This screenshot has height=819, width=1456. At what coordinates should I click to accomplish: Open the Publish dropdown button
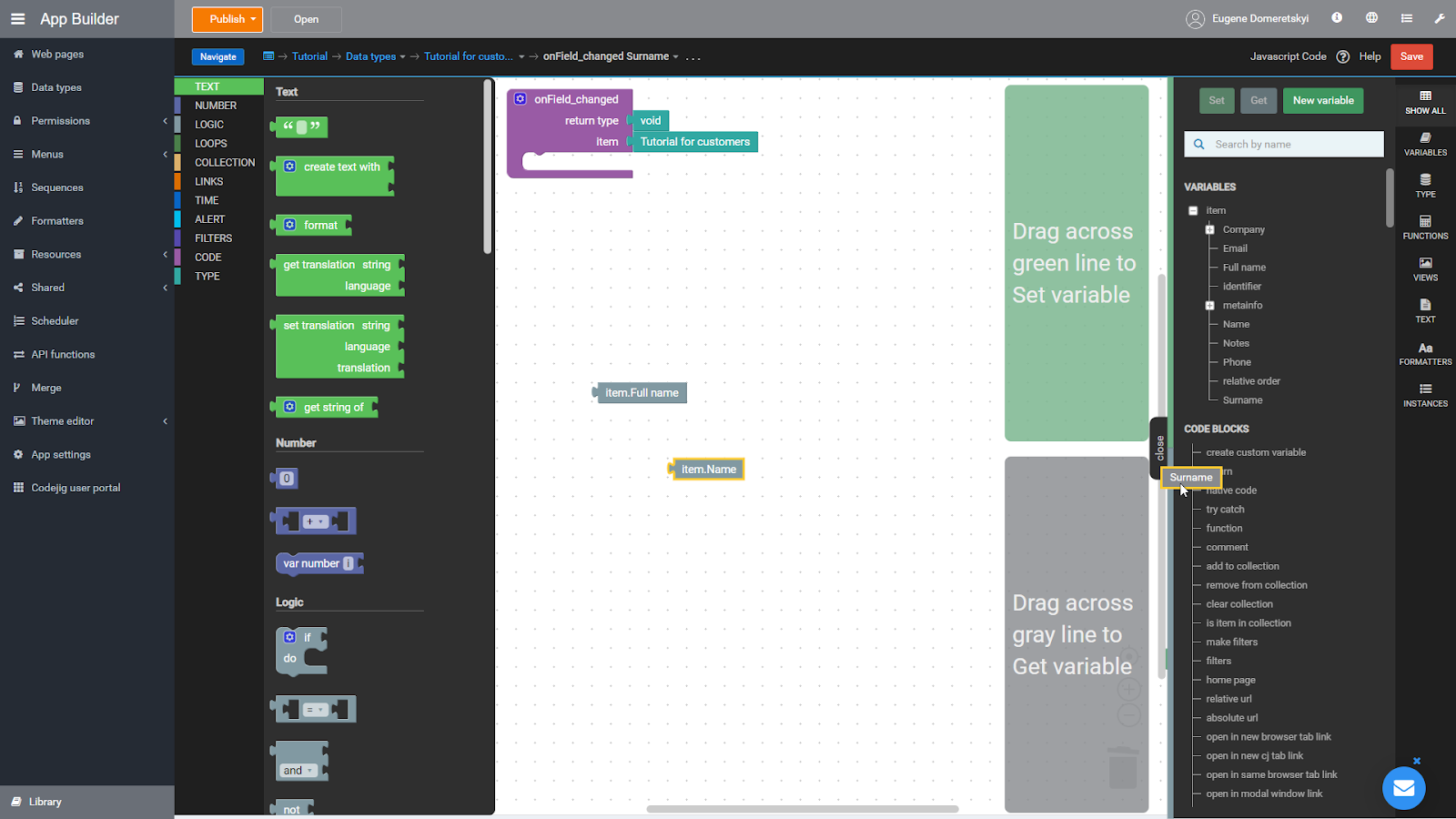(x=227, y=19)
